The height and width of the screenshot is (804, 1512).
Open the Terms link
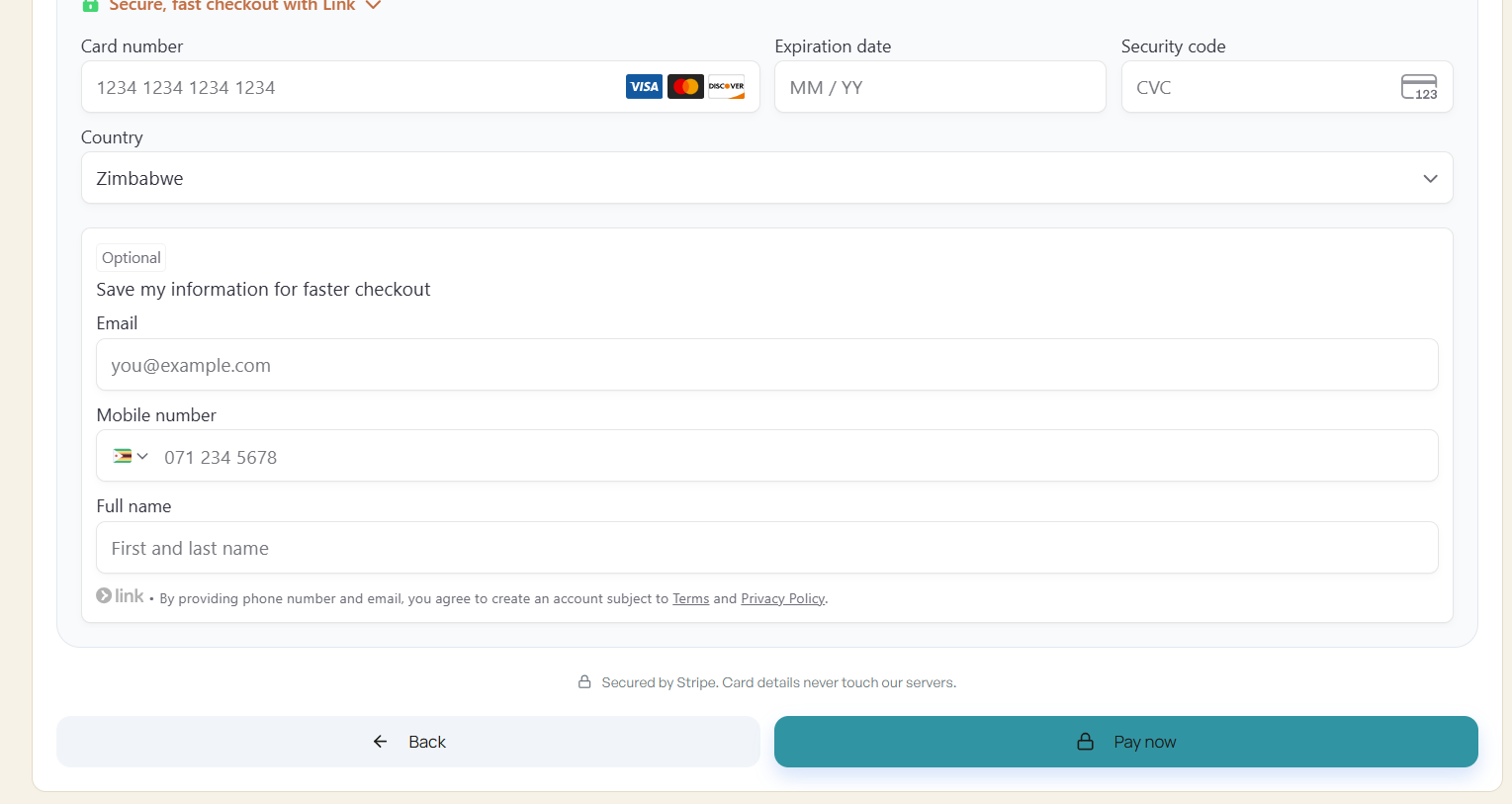click(x=690, y=598)
